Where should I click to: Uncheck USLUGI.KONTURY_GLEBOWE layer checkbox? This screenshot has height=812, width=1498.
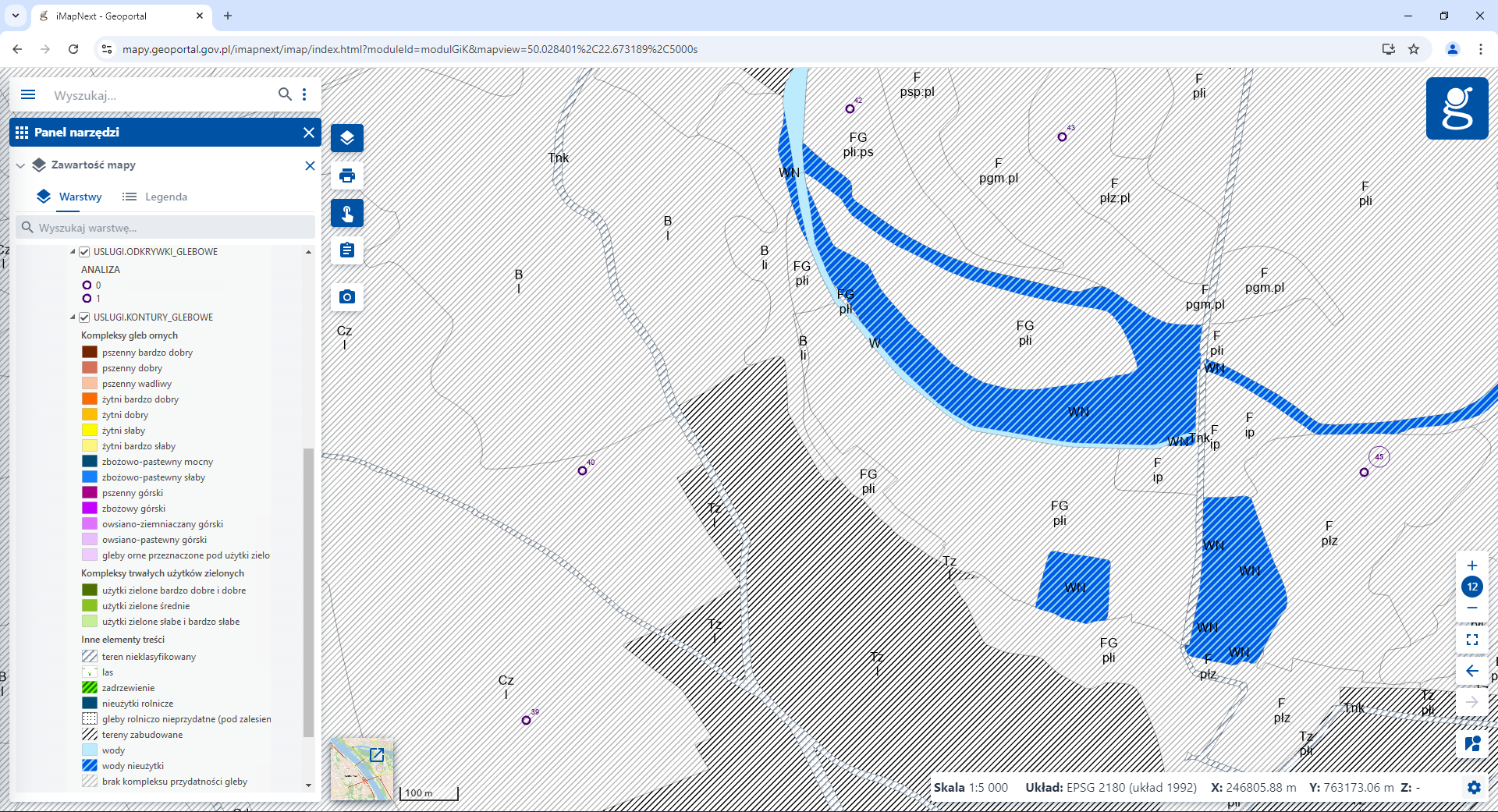pos(84,317)
